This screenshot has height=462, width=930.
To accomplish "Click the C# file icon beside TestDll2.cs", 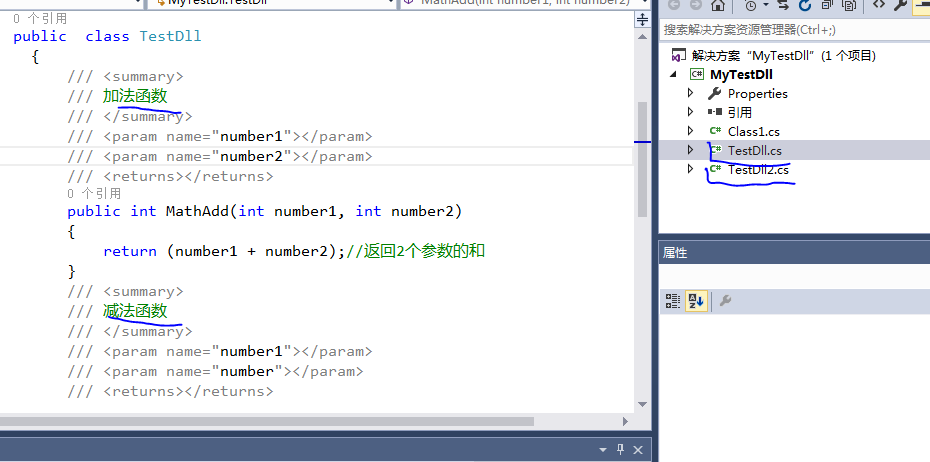I will [715, 169].
